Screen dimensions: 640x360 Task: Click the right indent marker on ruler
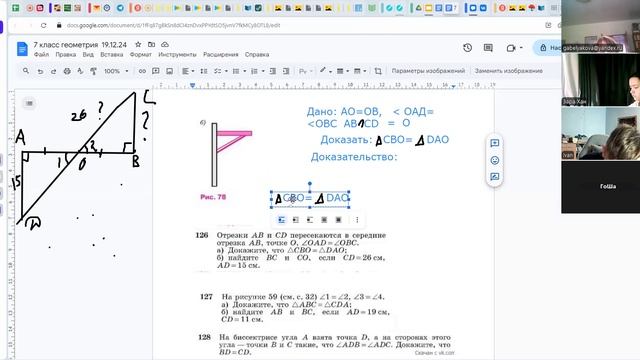453,86
